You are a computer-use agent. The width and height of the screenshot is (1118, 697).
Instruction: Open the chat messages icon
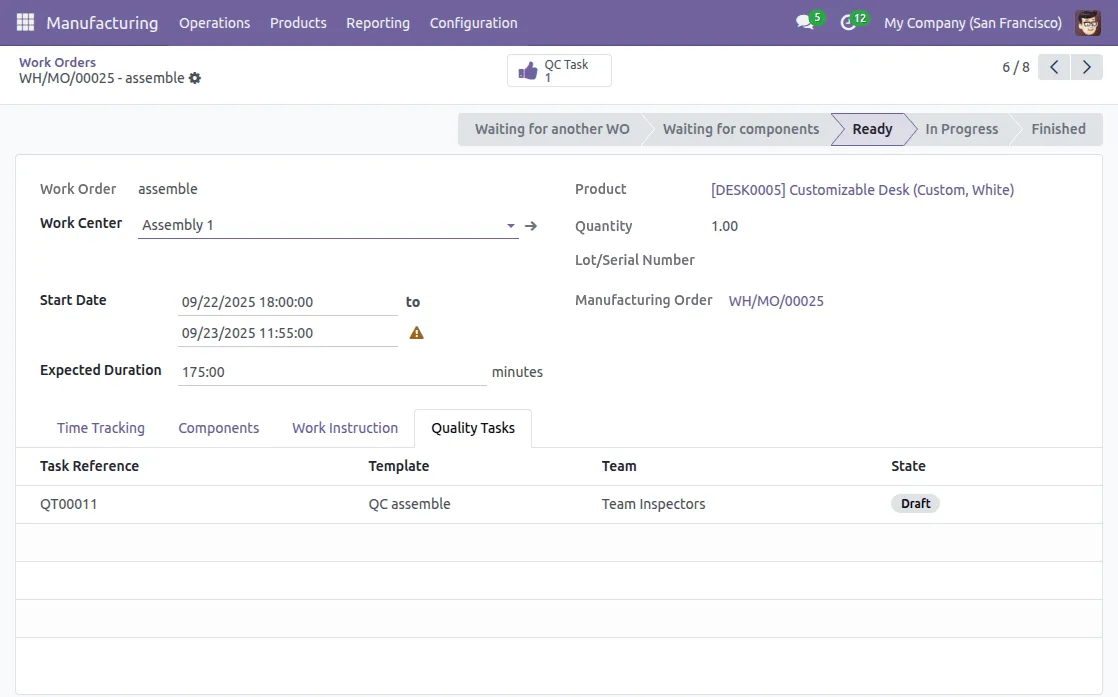click(805, 22)
